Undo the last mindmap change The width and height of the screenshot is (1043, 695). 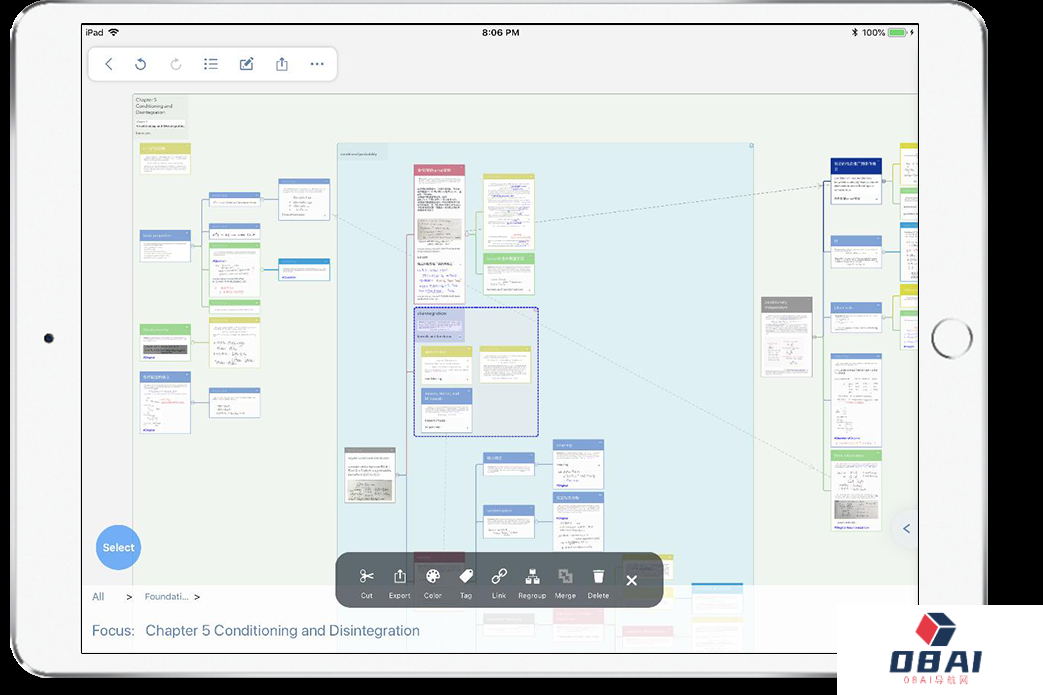[140, 64]
